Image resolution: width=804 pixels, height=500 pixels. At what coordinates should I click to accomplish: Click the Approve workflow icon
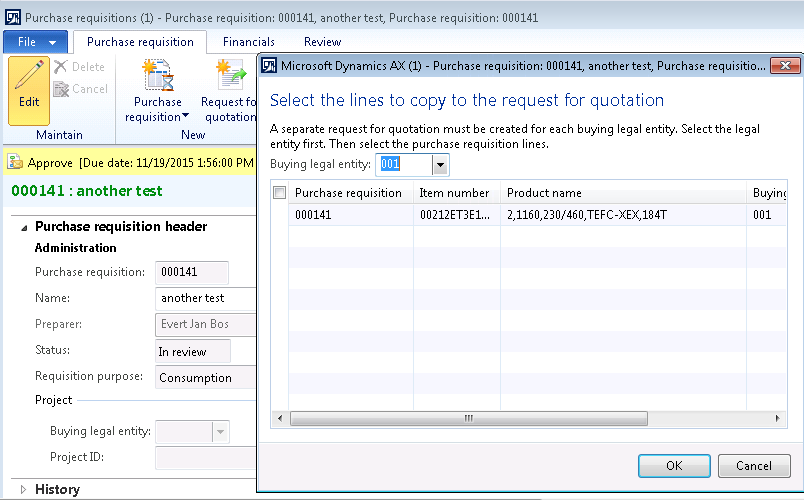point(15,162)
